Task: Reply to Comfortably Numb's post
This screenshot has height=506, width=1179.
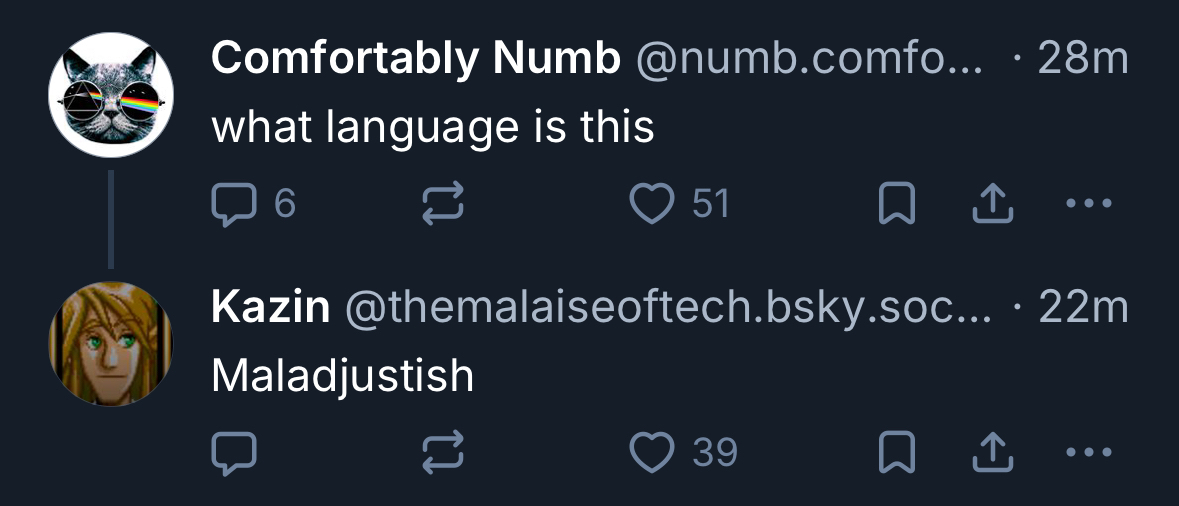Action: tap(234, 205)
